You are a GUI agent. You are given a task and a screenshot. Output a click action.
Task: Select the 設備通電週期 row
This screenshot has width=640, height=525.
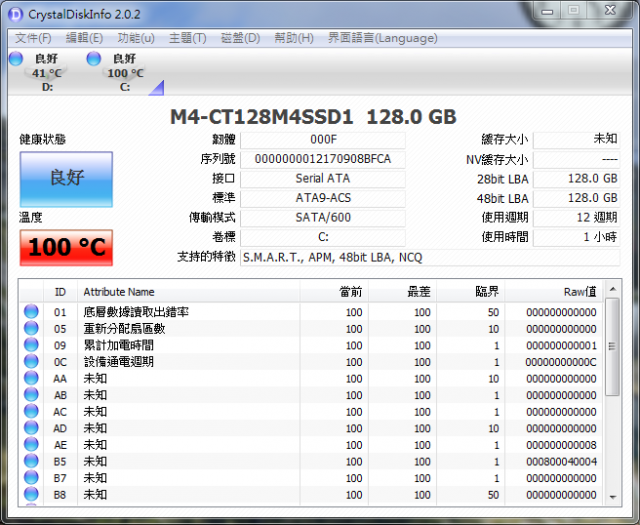311,362
